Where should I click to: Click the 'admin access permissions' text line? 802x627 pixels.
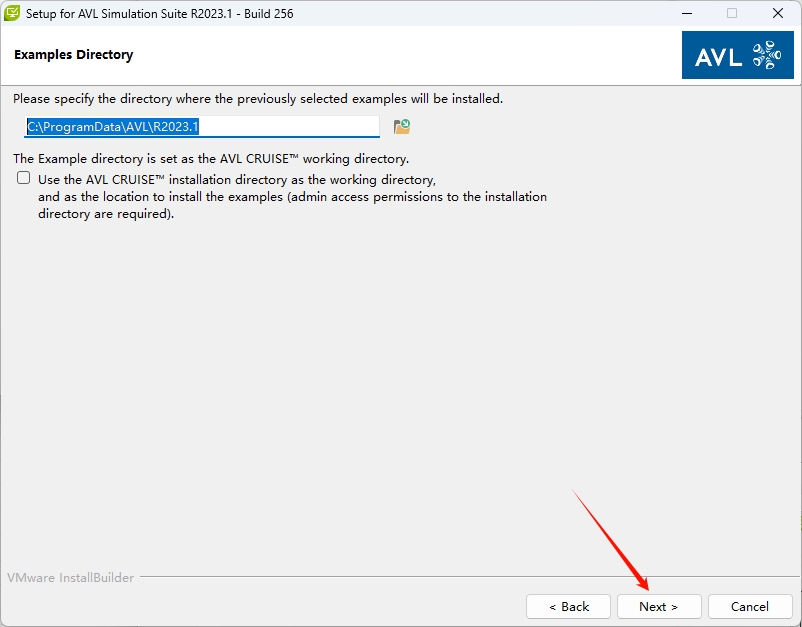point(292,197)
